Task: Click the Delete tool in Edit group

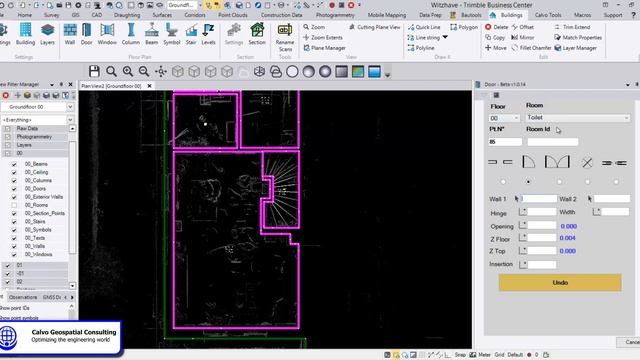Action: coord(496,27)
